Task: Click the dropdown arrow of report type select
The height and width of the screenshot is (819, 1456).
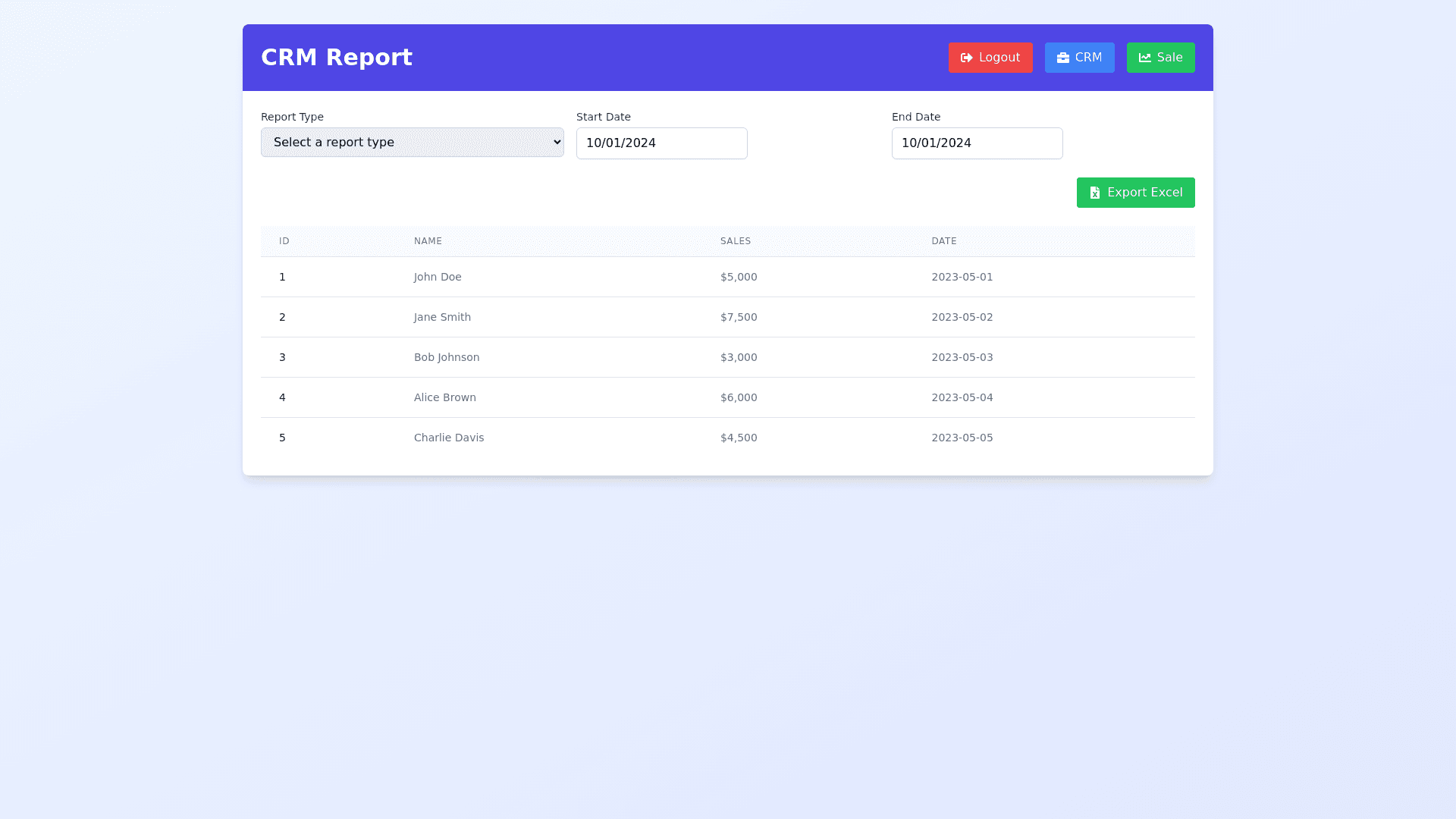Action: click(557, 142)
